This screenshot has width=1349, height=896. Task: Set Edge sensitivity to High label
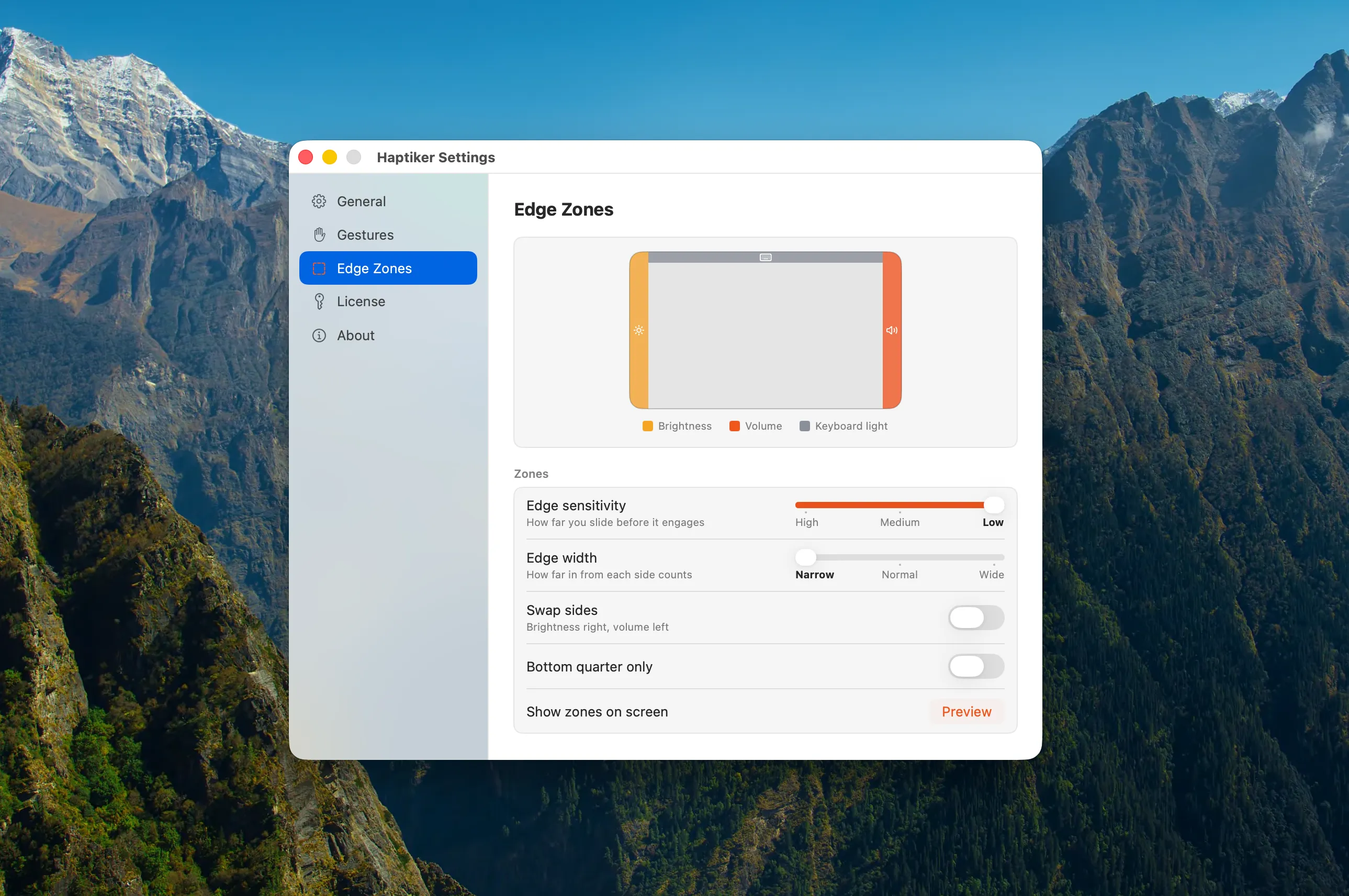(x=806, y=522)
